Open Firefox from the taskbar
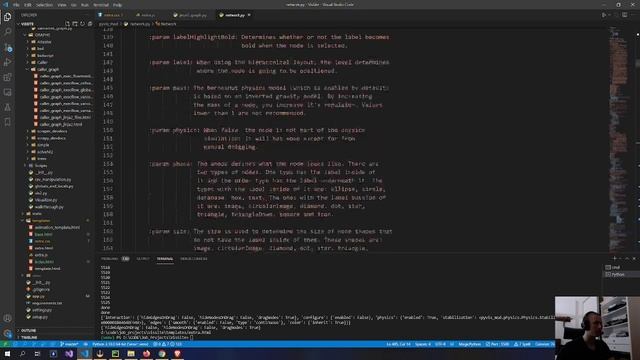 point(147,353)
